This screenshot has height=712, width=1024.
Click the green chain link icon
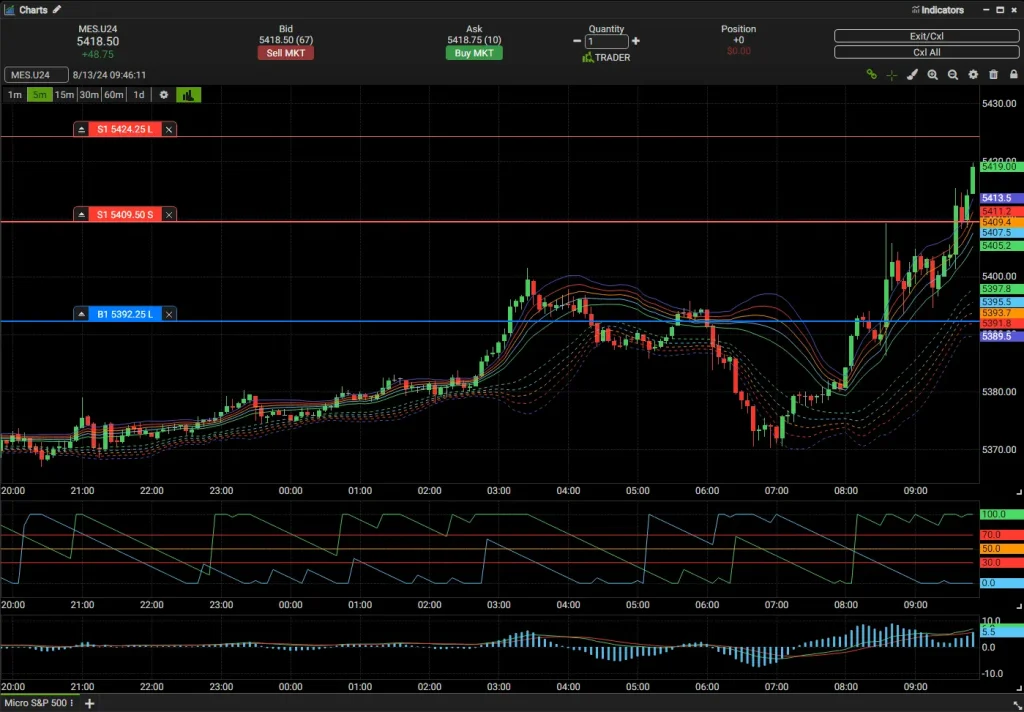[x=871, y=75]
